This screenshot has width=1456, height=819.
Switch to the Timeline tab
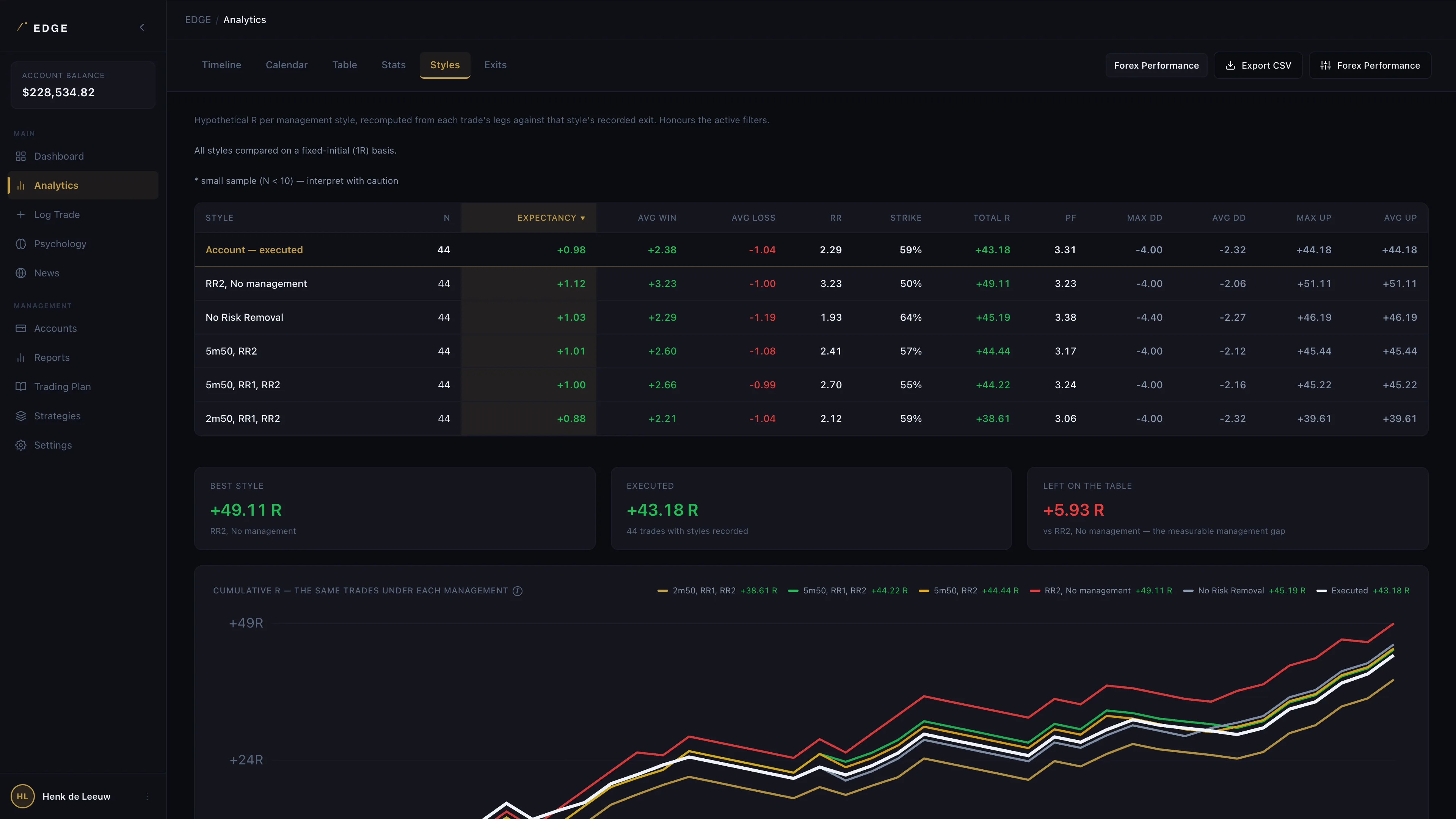click(x=221, y=65)
